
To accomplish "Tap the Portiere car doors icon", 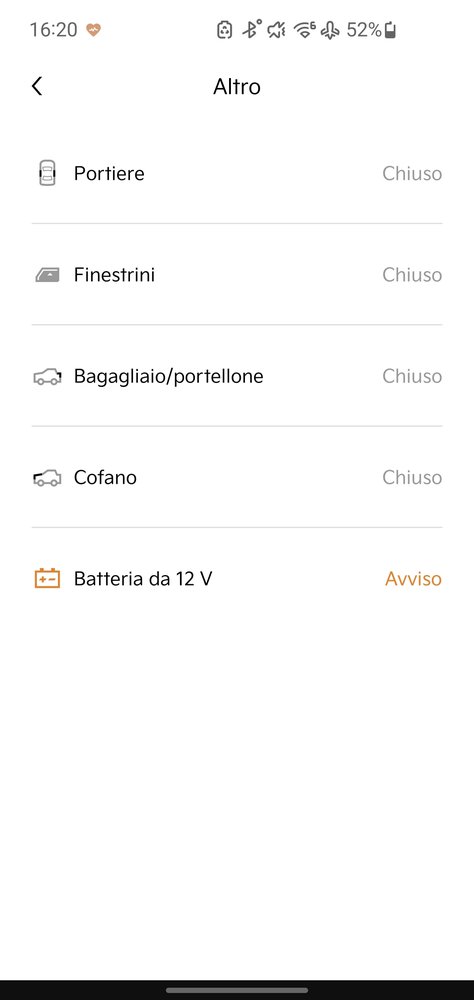I will 47,173.
